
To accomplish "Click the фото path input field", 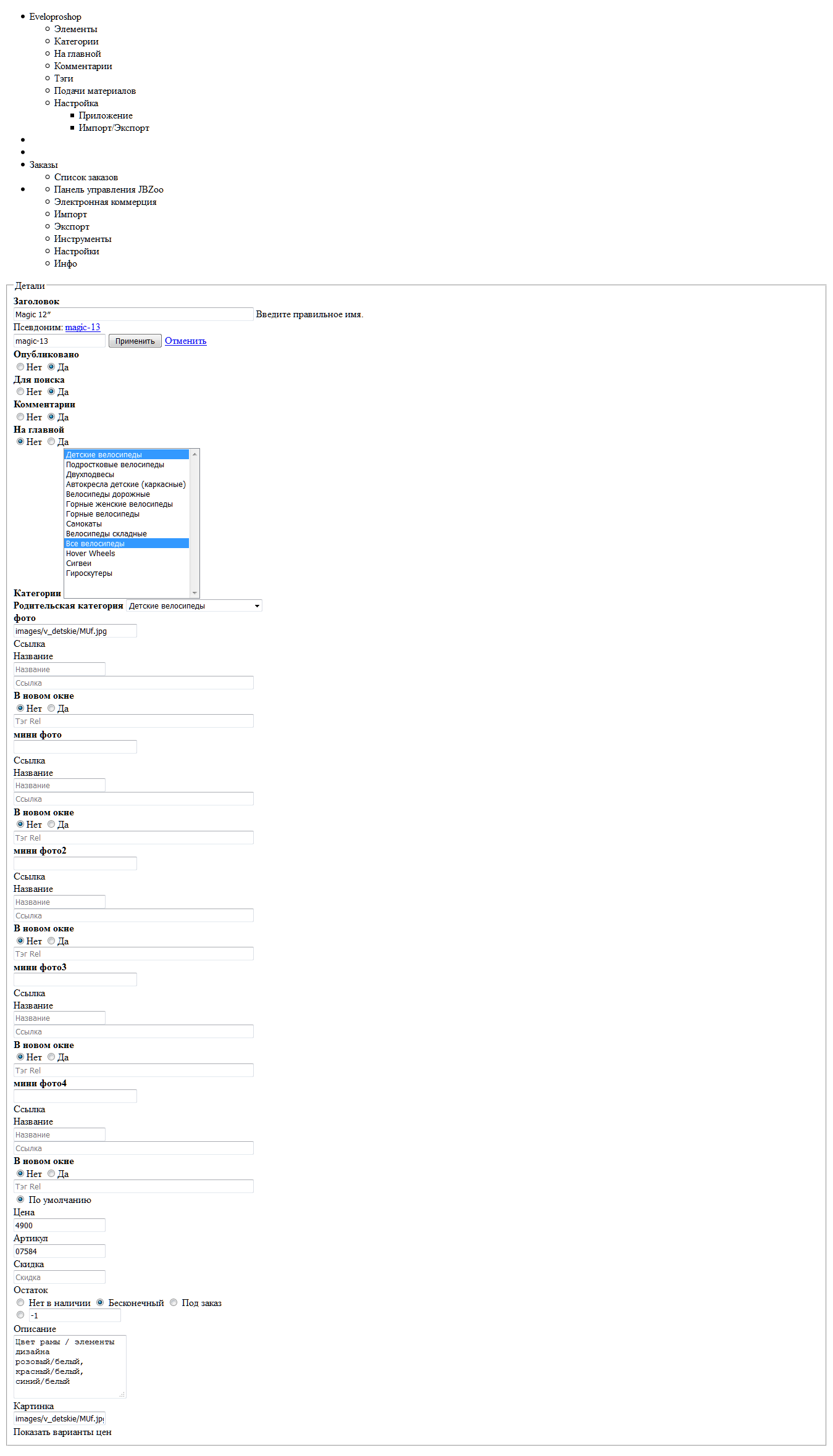I will tap(75, 631).
